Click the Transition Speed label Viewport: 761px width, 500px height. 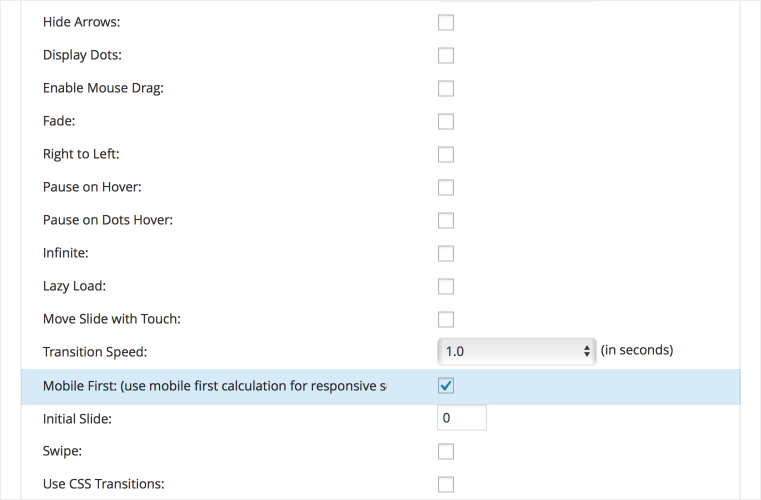(x=96, y=352)
